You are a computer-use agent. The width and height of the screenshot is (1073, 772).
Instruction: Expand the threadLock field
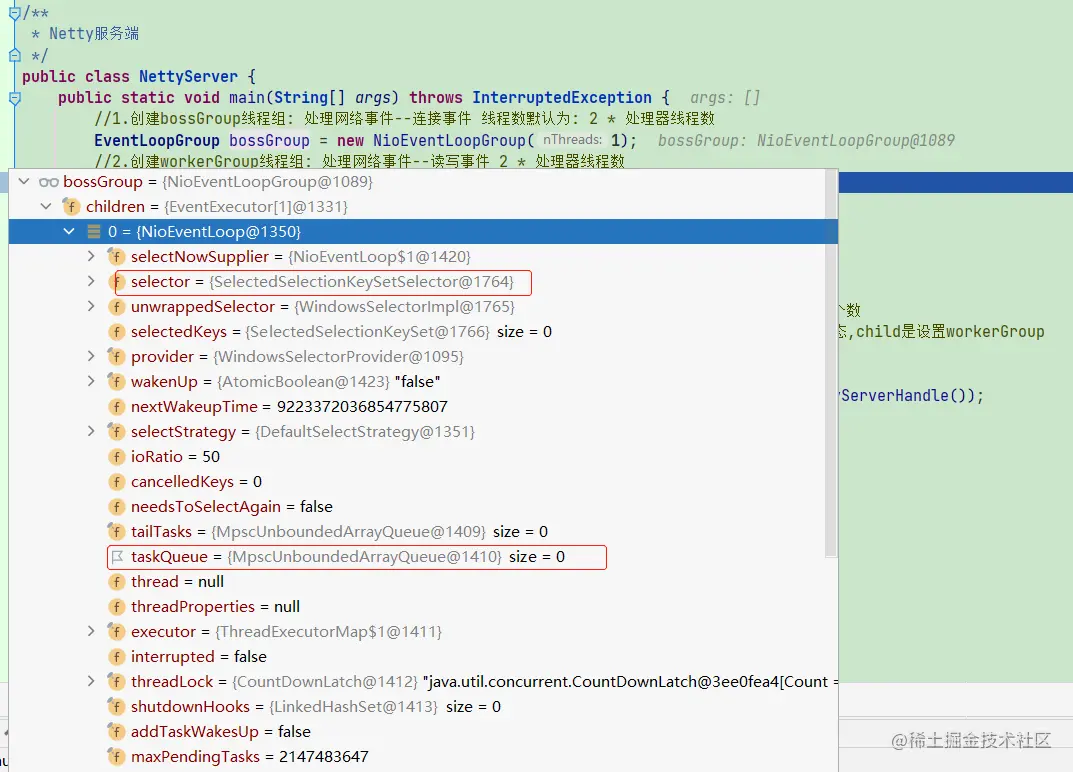pos(91,681)
